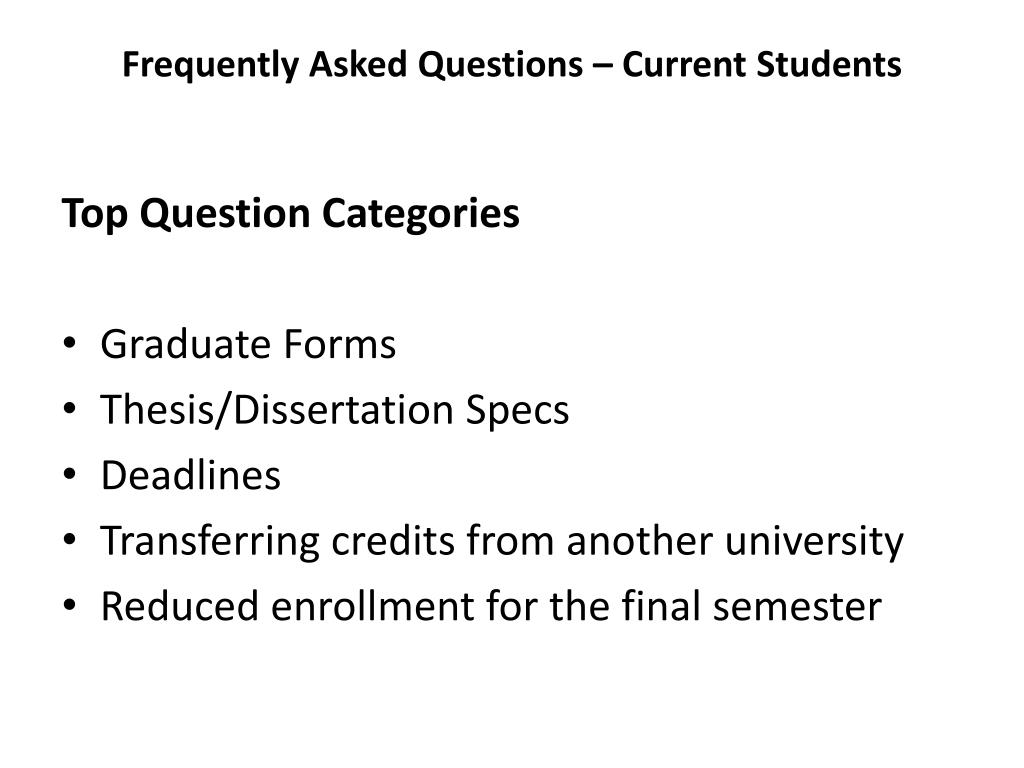
Task: Click the bullet dot before Thesis/Dissertation Specs
Action: pyautogui.click(x=70, y=409)
